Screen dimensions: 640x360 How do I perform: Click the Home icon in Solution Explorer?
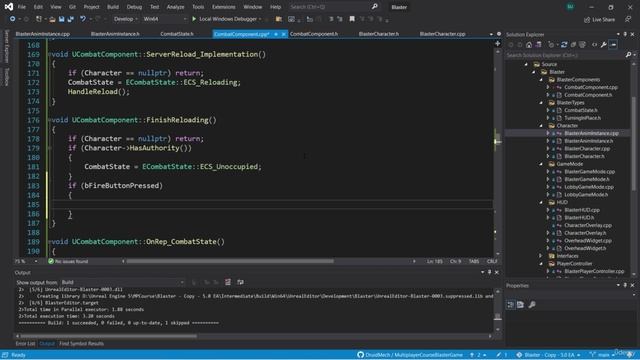click(x=529, y=44)
